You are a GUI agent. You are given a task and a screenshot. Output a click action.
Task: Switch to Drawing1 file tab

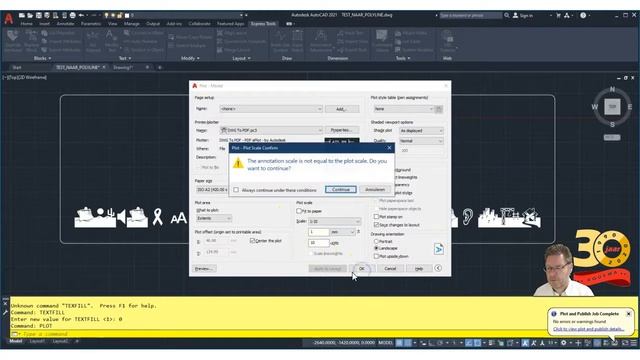click(123, 67)
